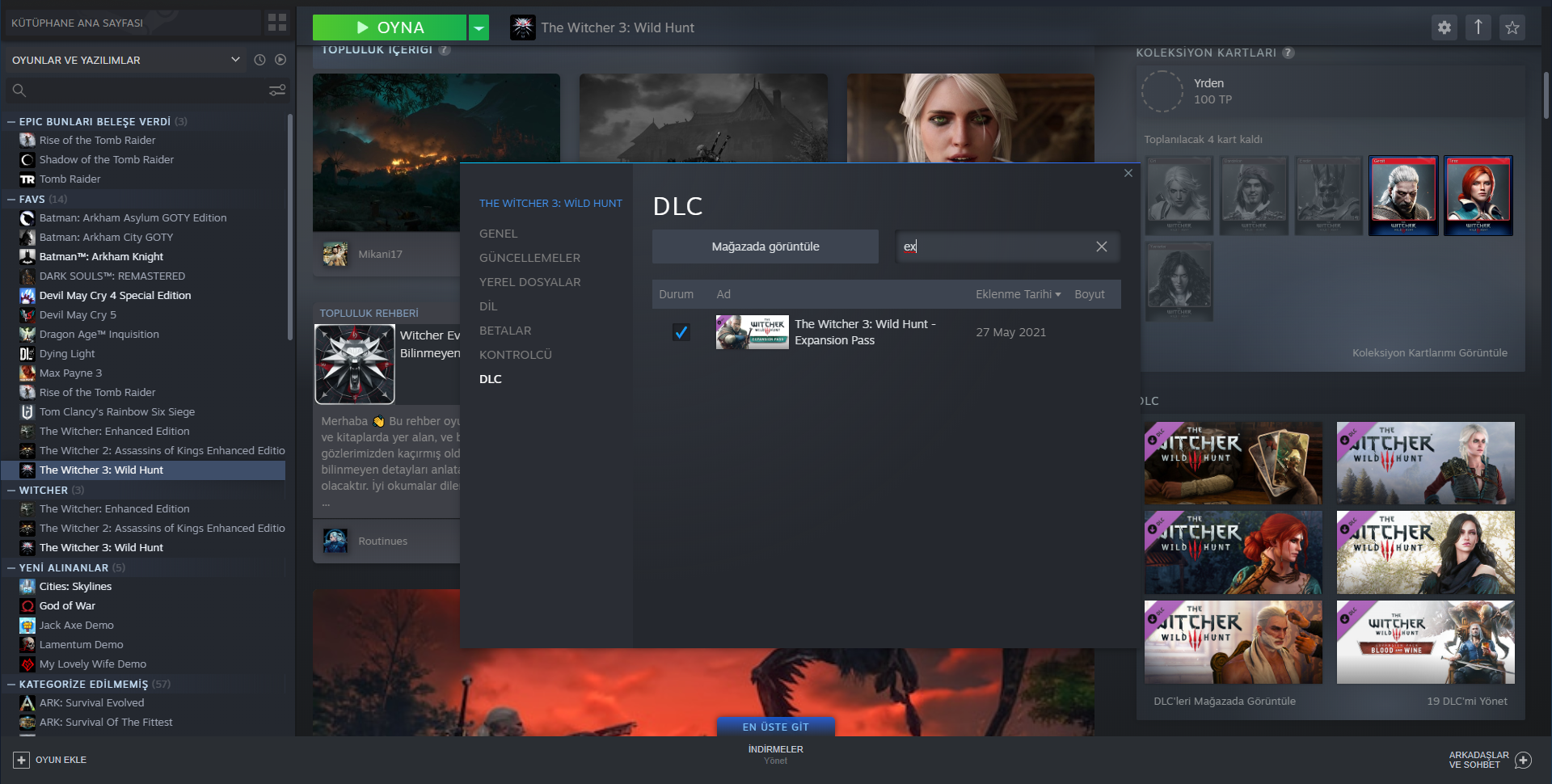Open Oyunlar ve Yazılımlar dropdown
This screenshot has width=1552, height=784.
pos(126,60)
